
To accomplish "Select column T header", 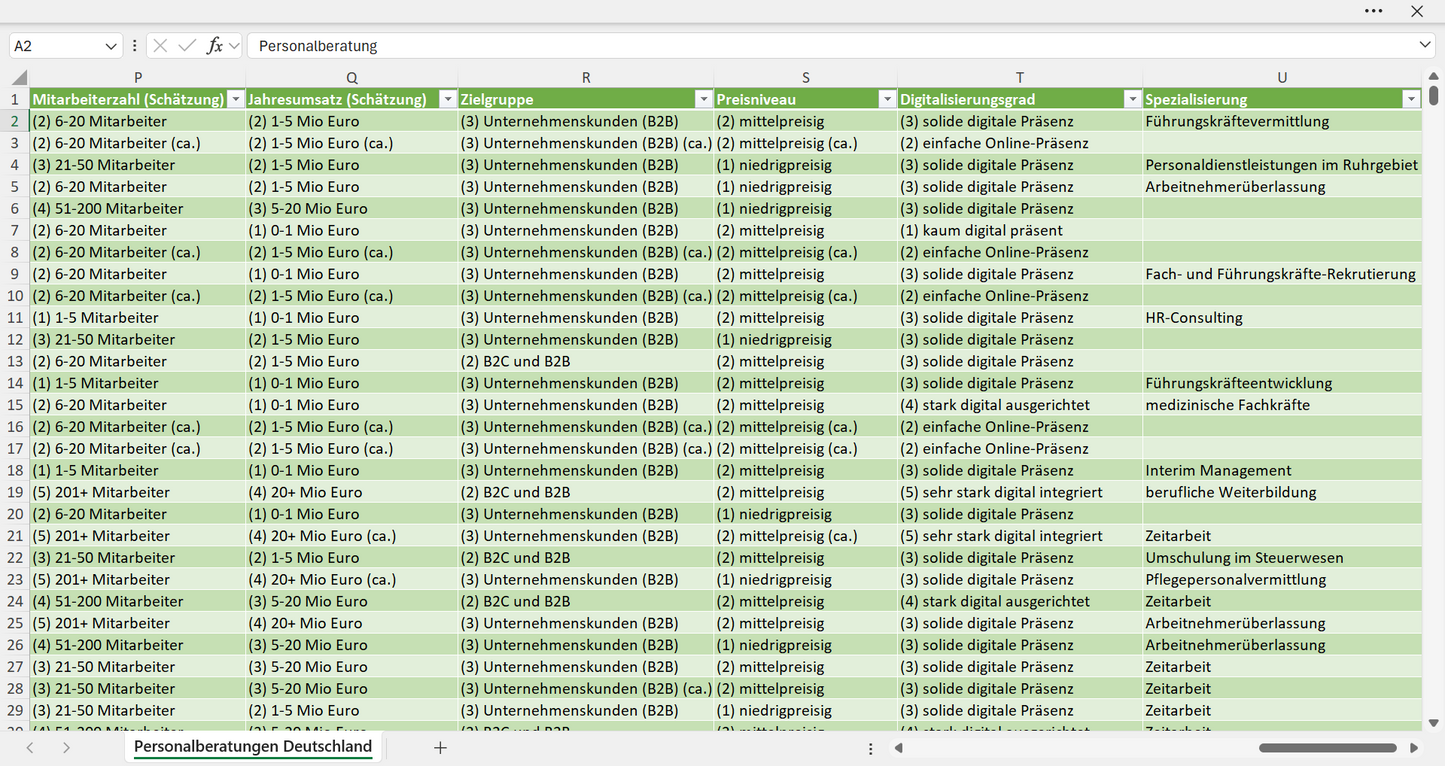I will [x=1020, y=78].
